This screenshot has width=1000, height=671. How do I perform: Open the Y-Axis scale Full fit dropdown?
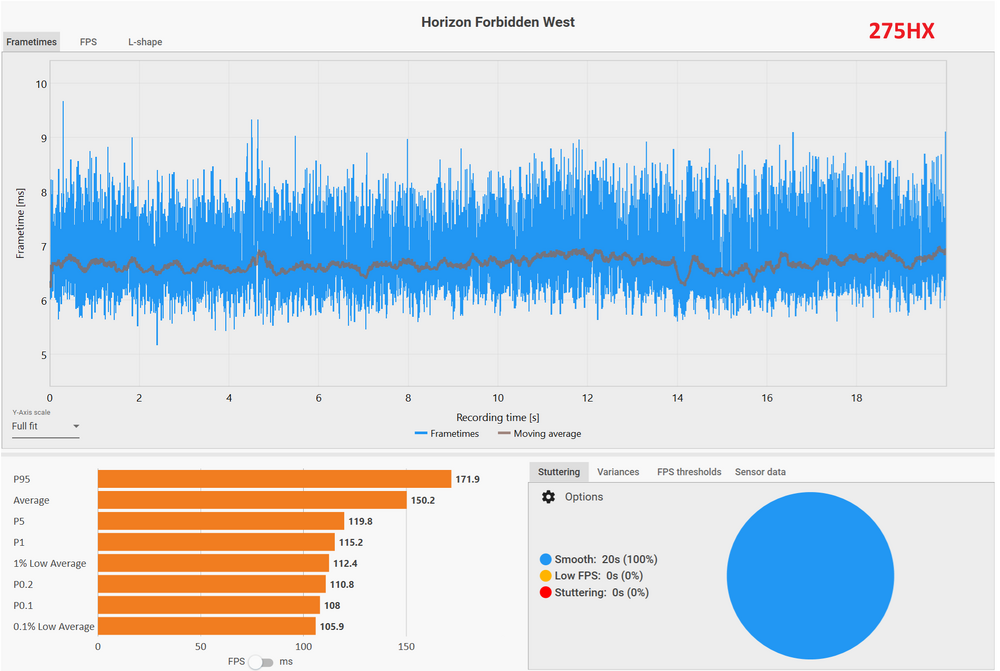45,426
